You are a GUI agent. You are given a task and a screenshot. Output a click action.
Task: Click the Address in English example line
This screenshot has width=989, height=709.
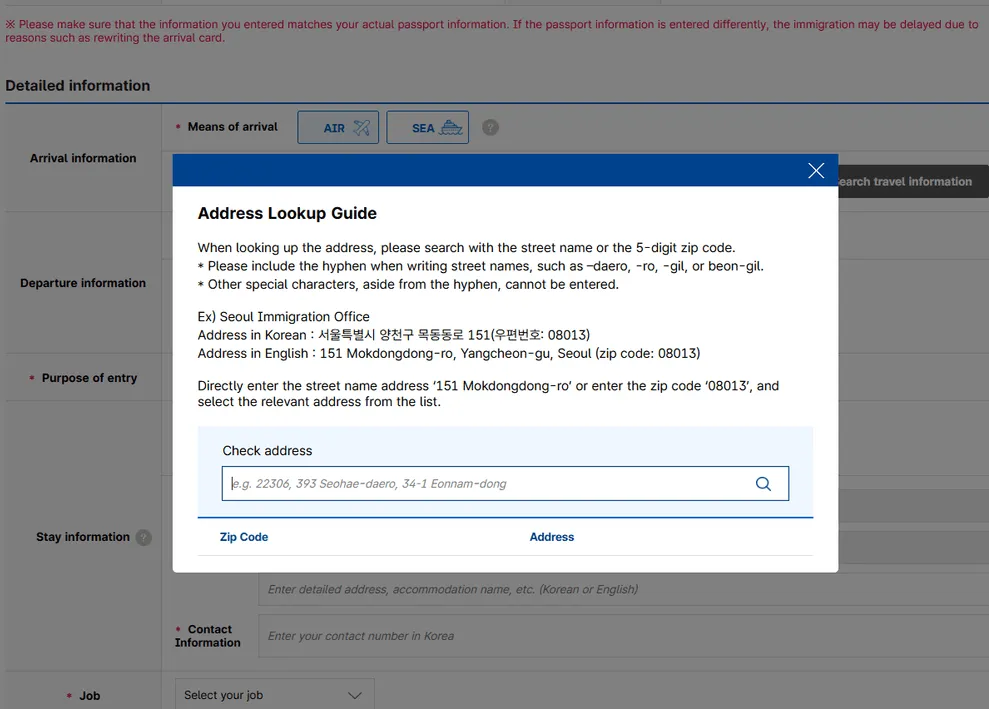coord(448,353)
